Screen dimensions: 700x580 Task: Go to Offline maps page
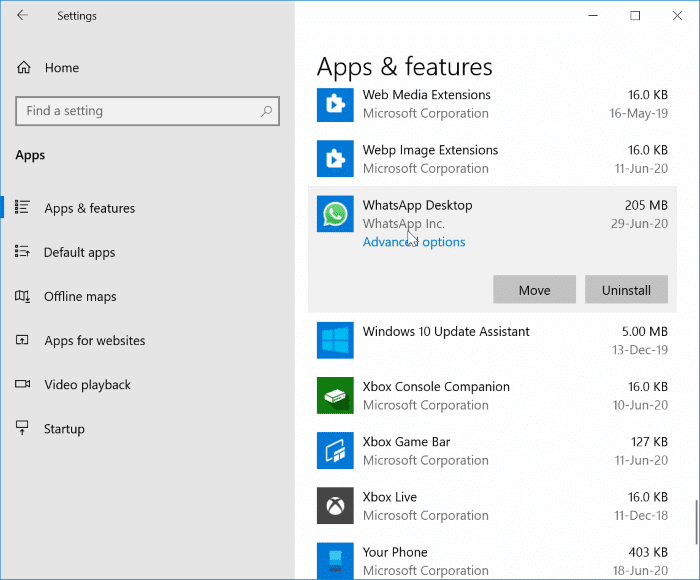[x=147, y=296]
